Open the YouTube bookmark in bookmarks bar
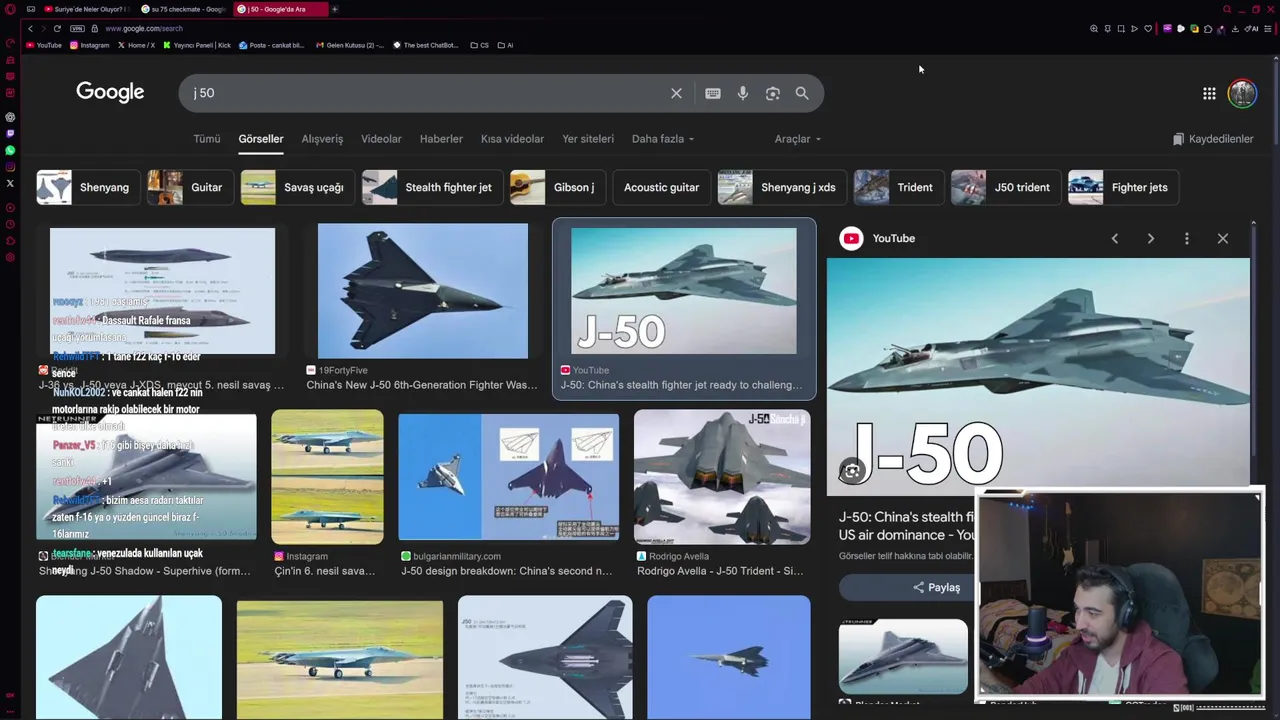This screenshot has height=720, width=1280. [x=43, y=45]
